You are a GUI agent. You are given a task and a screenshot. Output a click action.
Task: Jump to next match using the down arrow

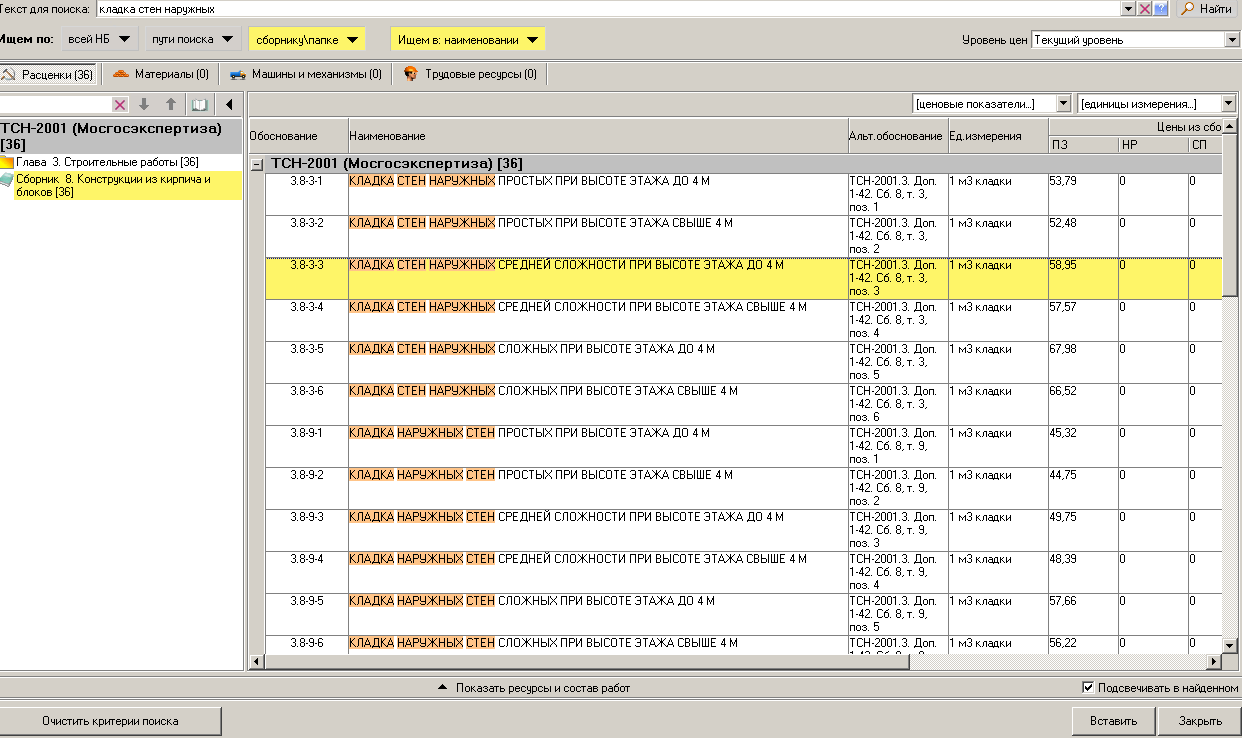[x=144, y=104]
